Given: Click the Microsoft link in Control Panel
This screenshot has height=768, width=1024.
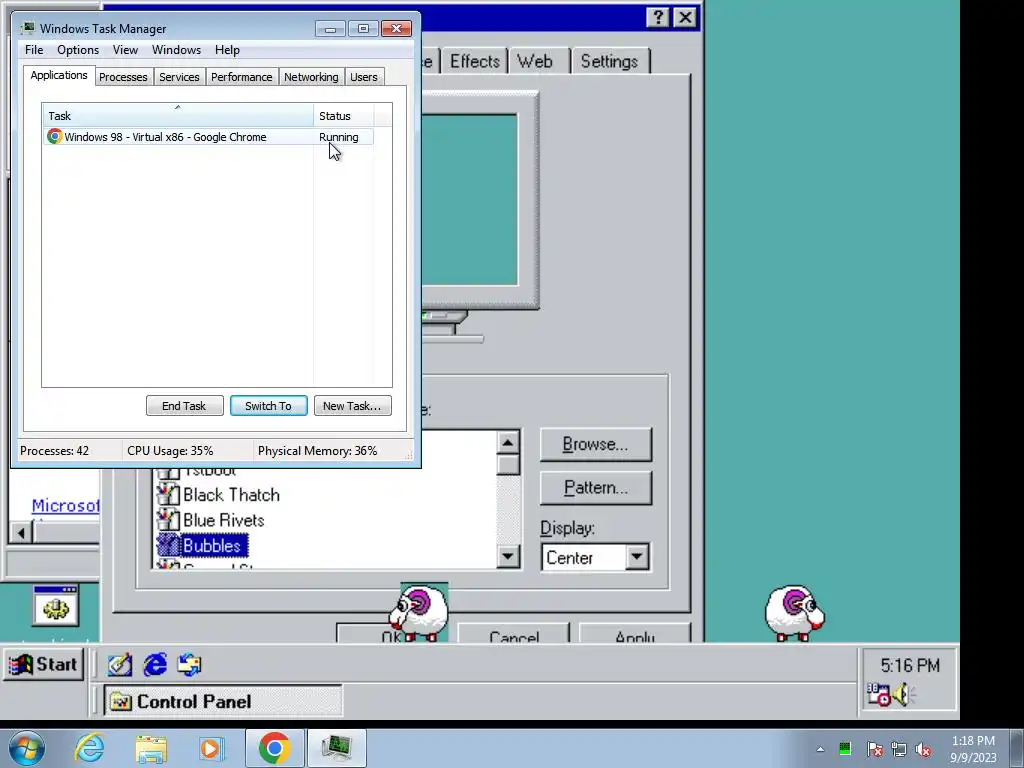Looking at the screenshot, I should coord(65,505).
